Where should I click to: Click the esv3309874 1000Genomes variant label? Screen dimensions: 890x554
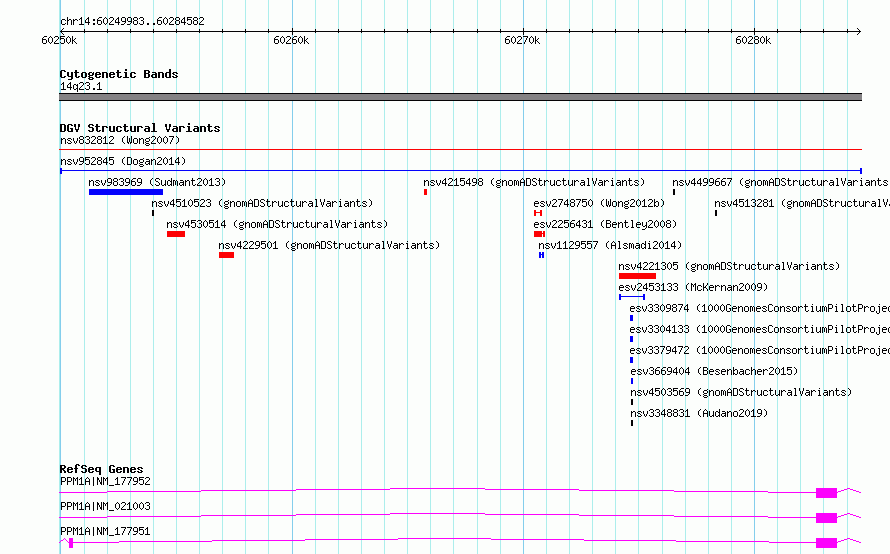point(759,308)
